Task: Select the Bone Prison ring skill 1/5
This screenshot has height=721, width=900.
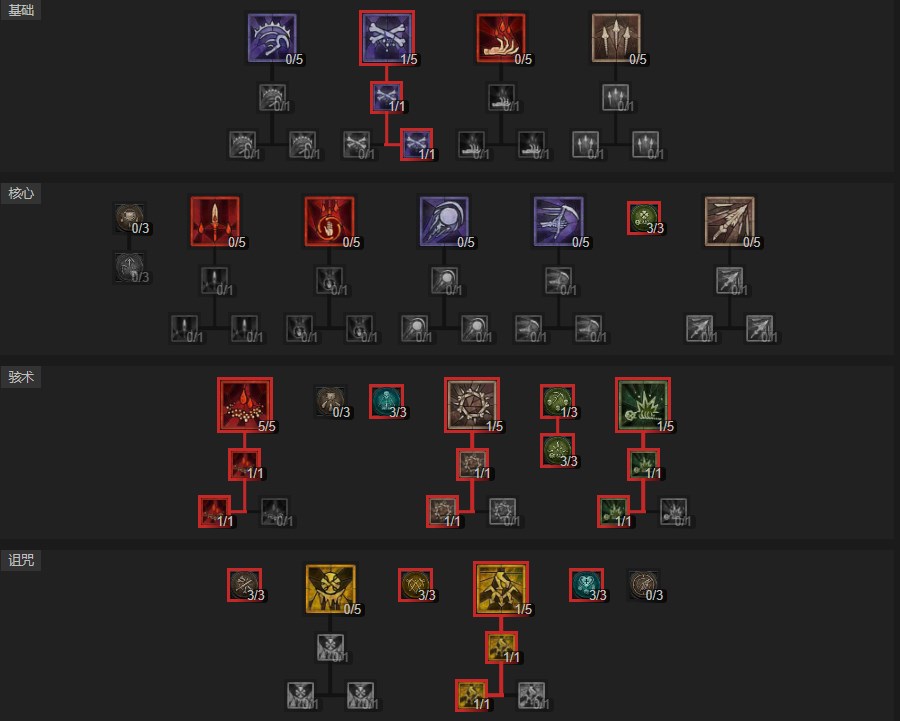Action: [x=472, y=405]
